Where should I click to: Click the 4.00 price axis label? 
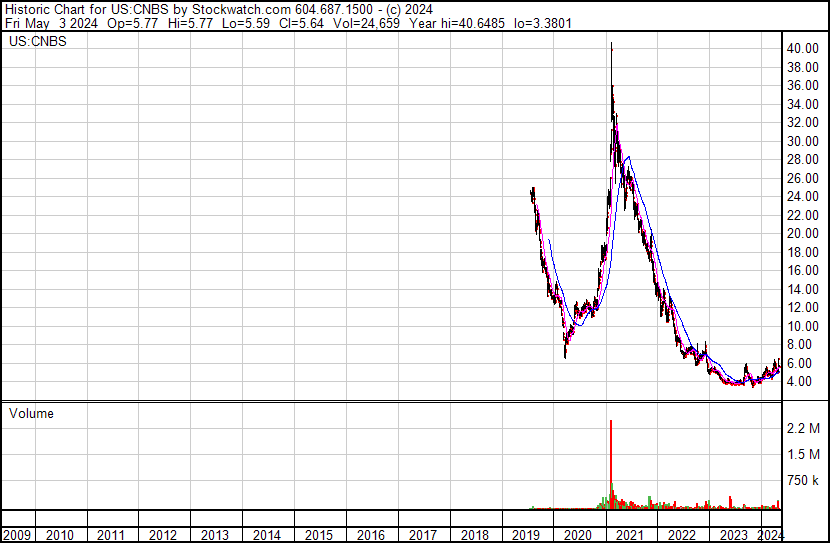799,382
